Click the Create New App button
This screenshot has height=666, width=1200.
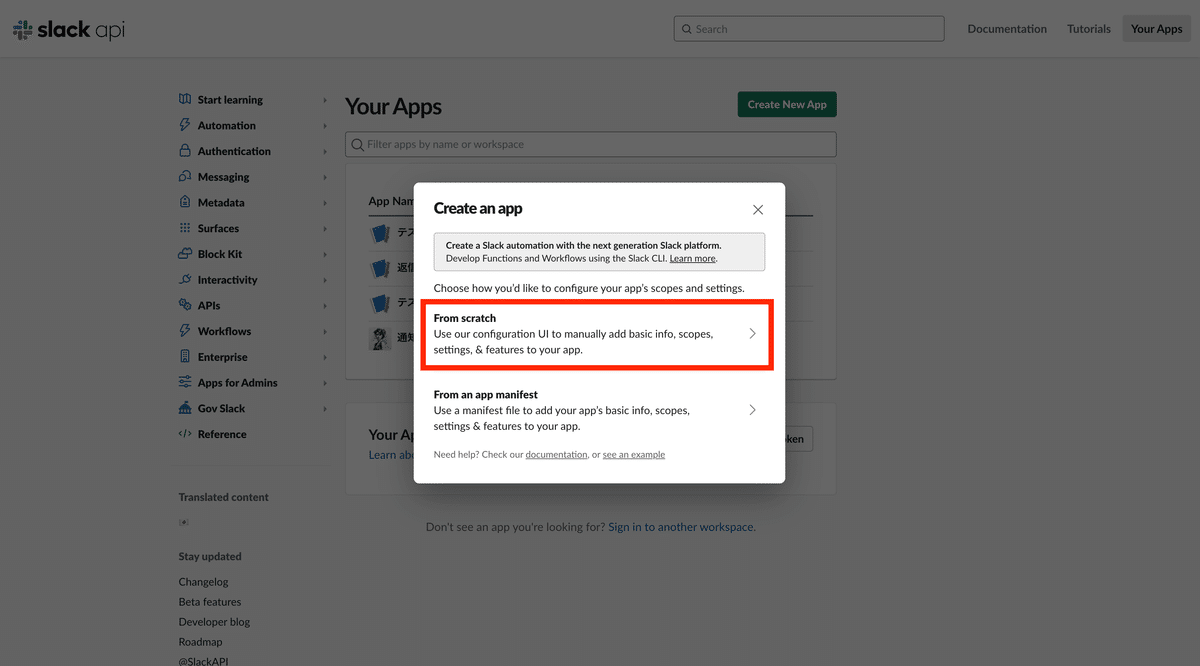click(787, 104)
